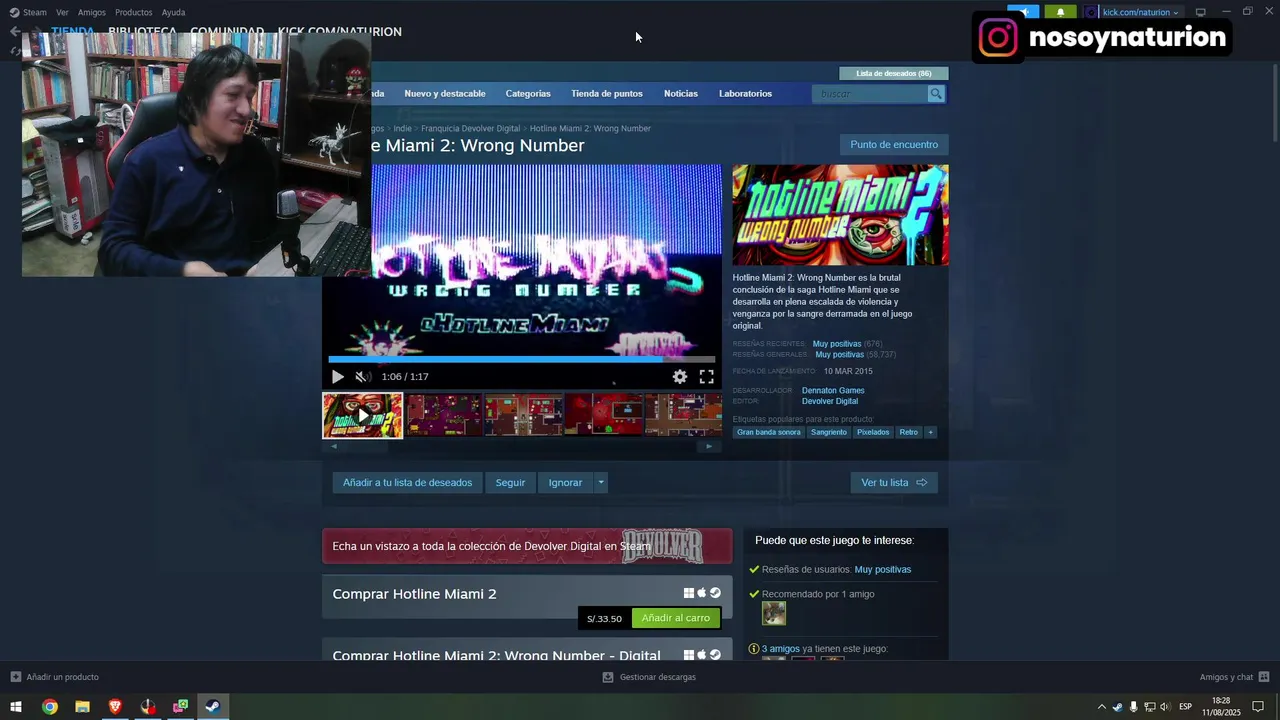Click Indie breadcrumb link
Image resolution: width=1280 pixels, height=720 pixels.
(x=402, y=128)
